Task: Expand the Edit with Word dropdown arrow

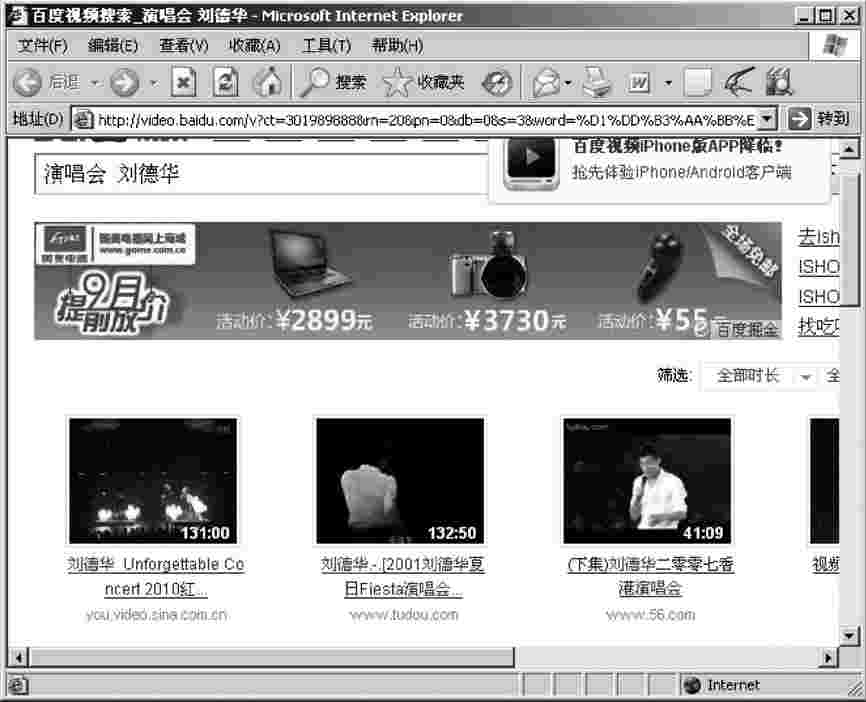Action: pyautogui.click(x=668, y=83)
